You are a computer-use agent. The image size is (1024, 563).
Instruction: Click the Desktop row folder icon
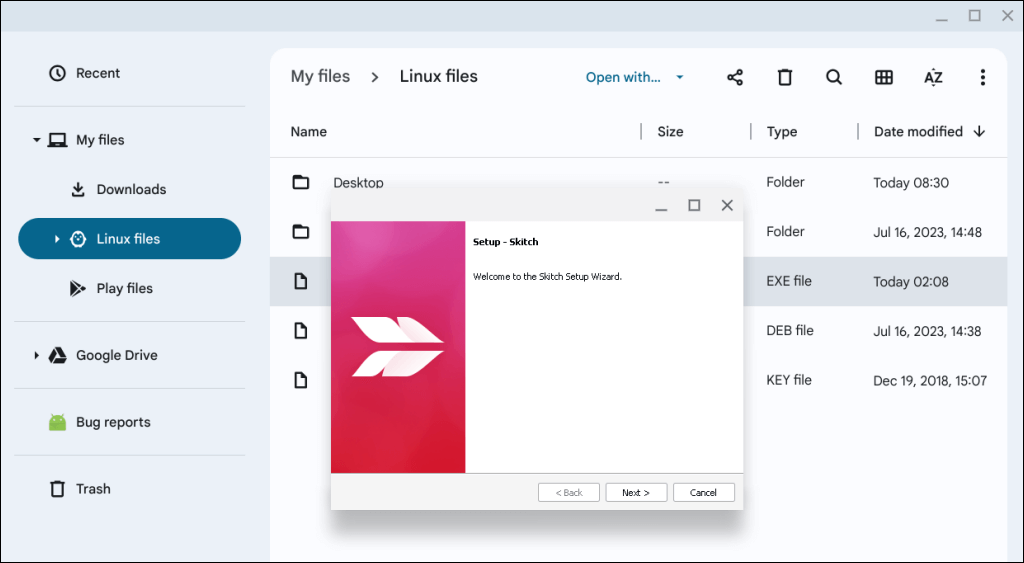(300, 182)
